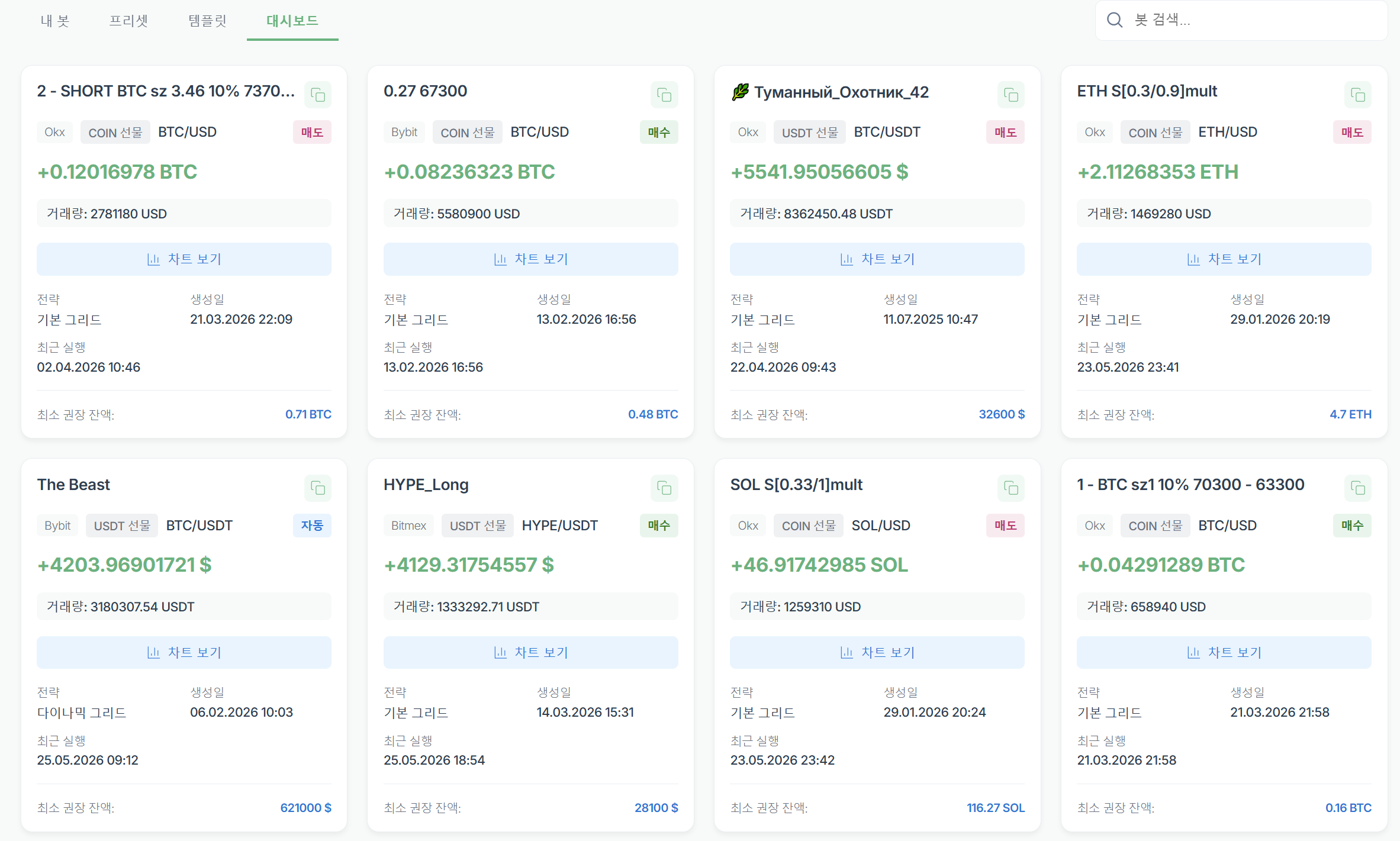Copy the HYPE_Long bot
Screen dimensions: 1400x841
tap(664, 488)
